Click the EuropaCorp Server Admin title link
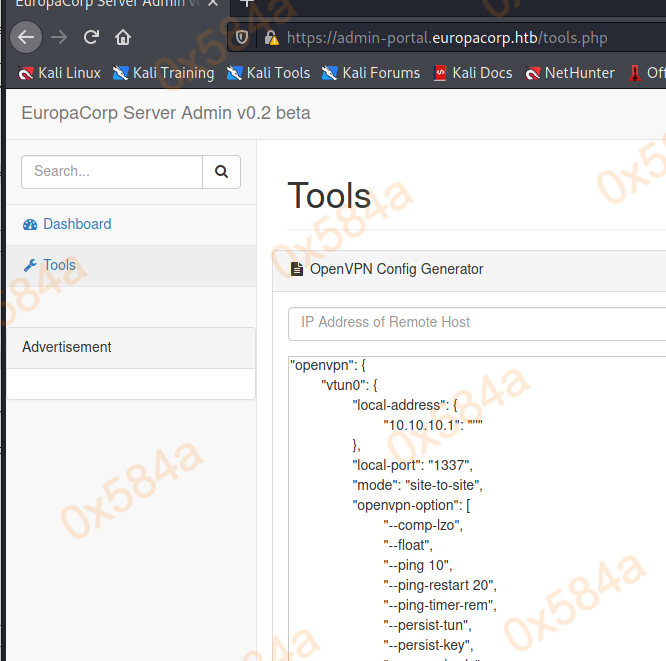Screen dimensions: 666x661 click(x=166, y=113)
